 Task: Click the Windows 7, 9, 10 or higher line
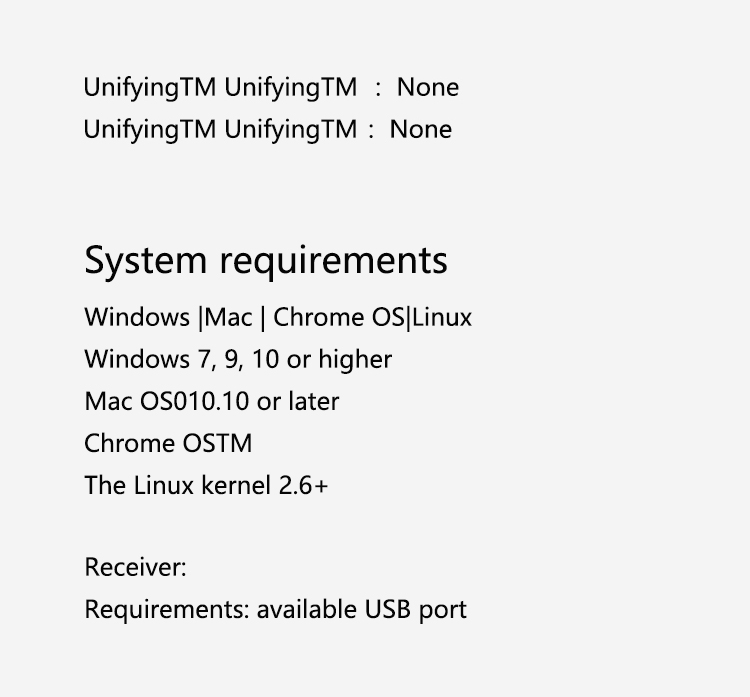tap(238, 360)
